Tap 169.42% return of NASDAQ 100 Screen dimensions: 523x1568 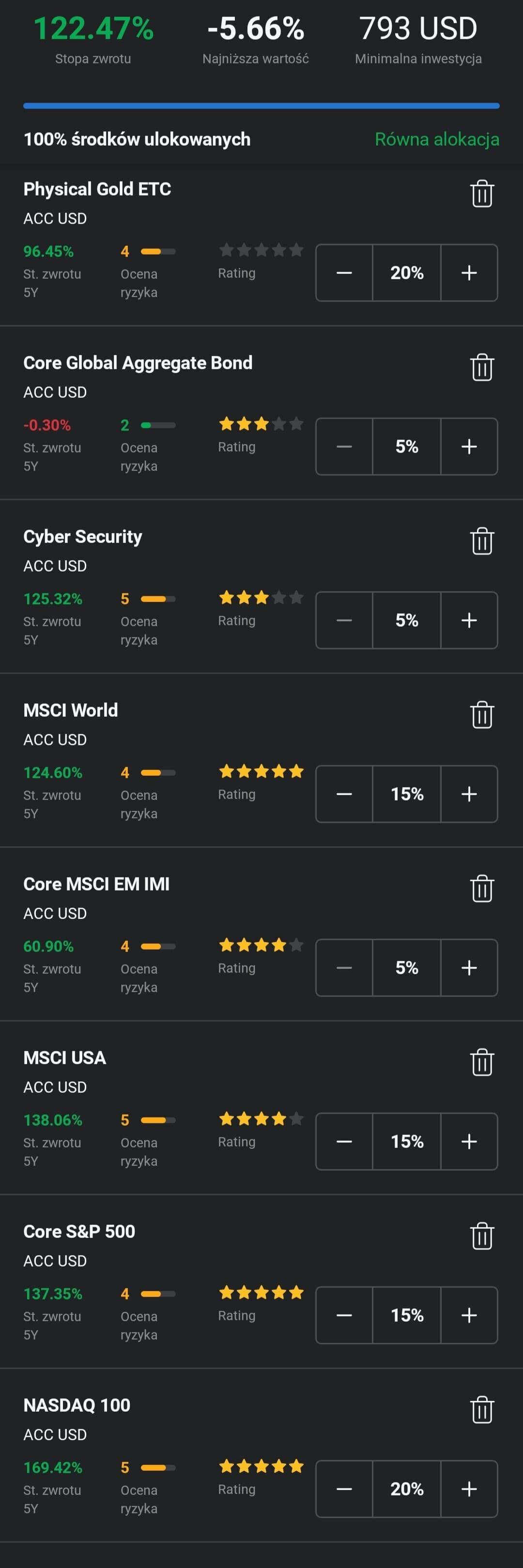point(53,1467)
